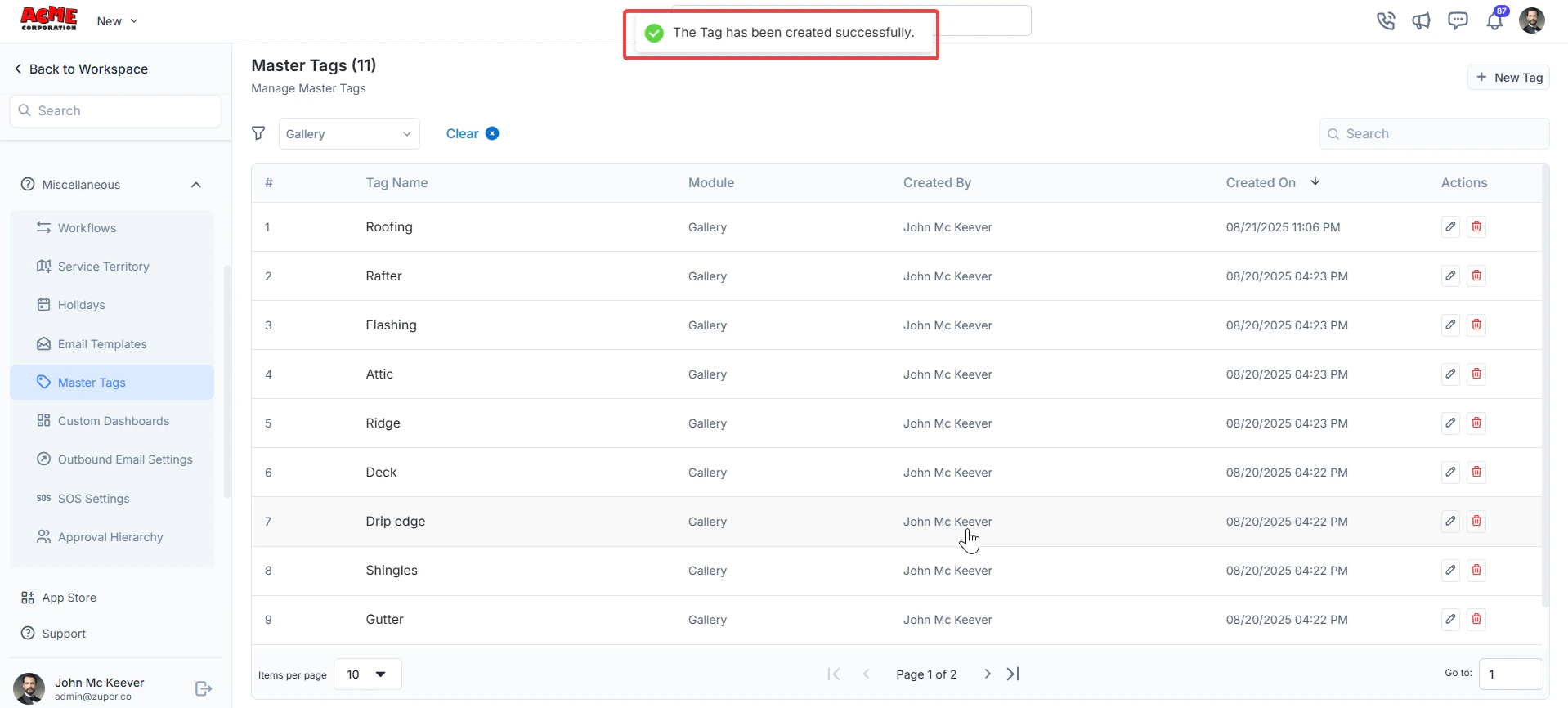Click the filter funnel icon
Image resolution: width=1568 pixels, height=708 pixels.
click(258, 133)
